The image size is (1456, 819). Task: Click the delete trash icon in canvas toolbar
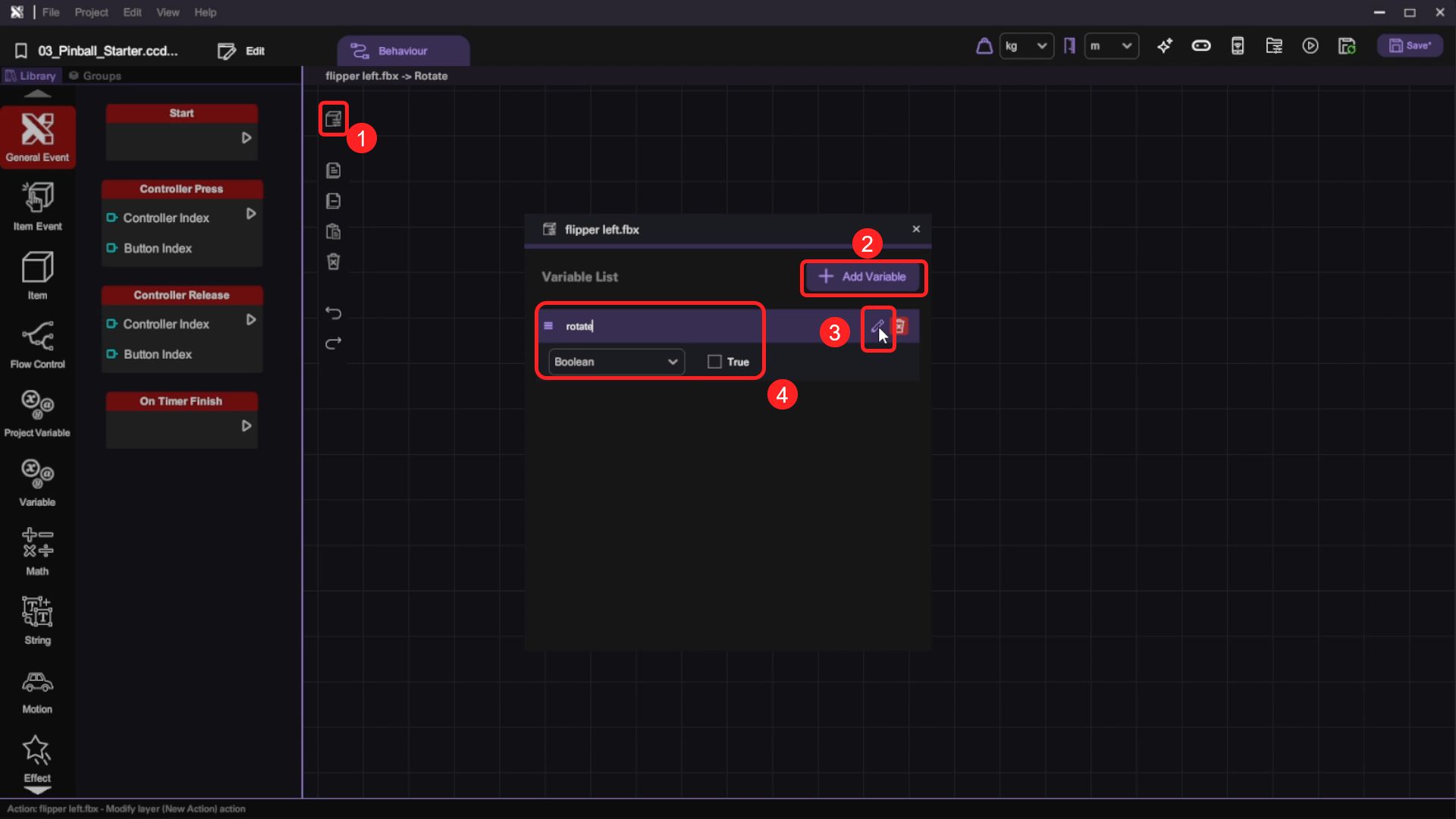coord(333,262)
